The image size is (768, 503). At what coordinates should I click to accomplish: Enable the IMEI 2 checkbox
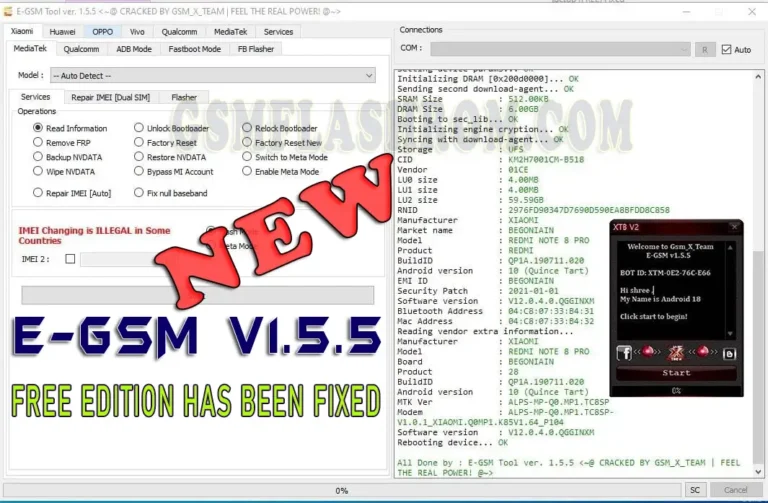click(x=70, y=259)
